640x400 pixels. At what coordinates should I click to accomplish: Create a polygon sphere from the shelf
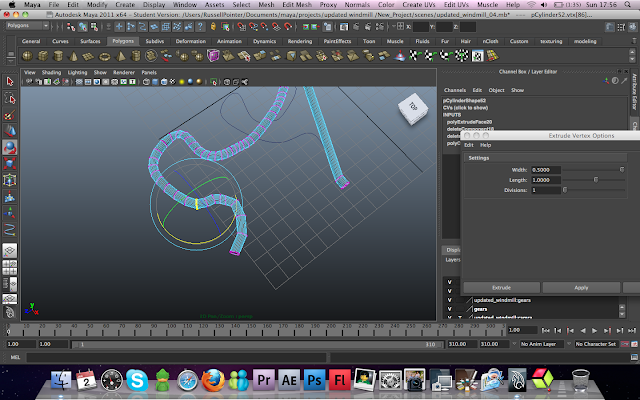pyautogui.click(x=27, y=56)
